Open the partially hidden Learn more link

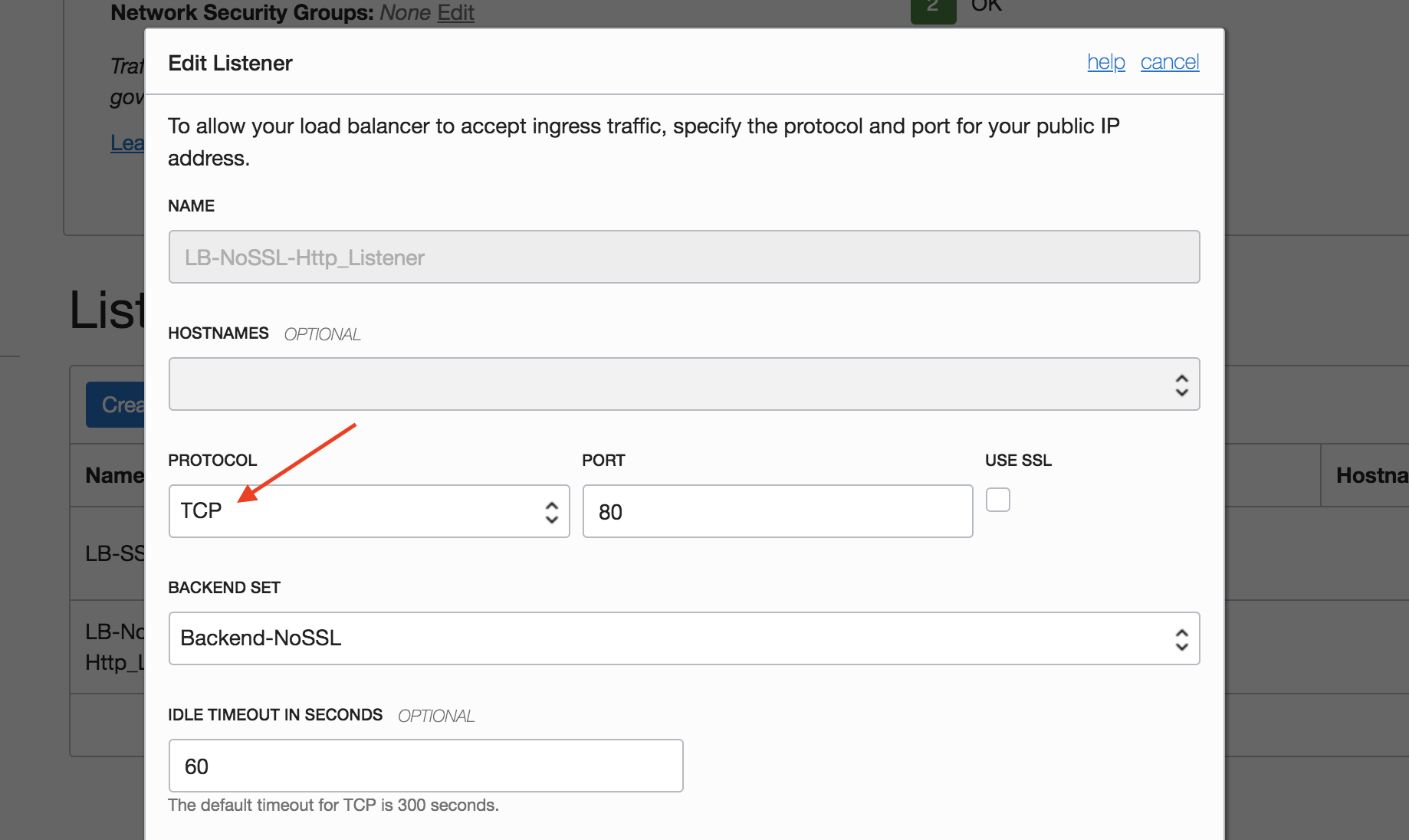click(x=126, y=143)
